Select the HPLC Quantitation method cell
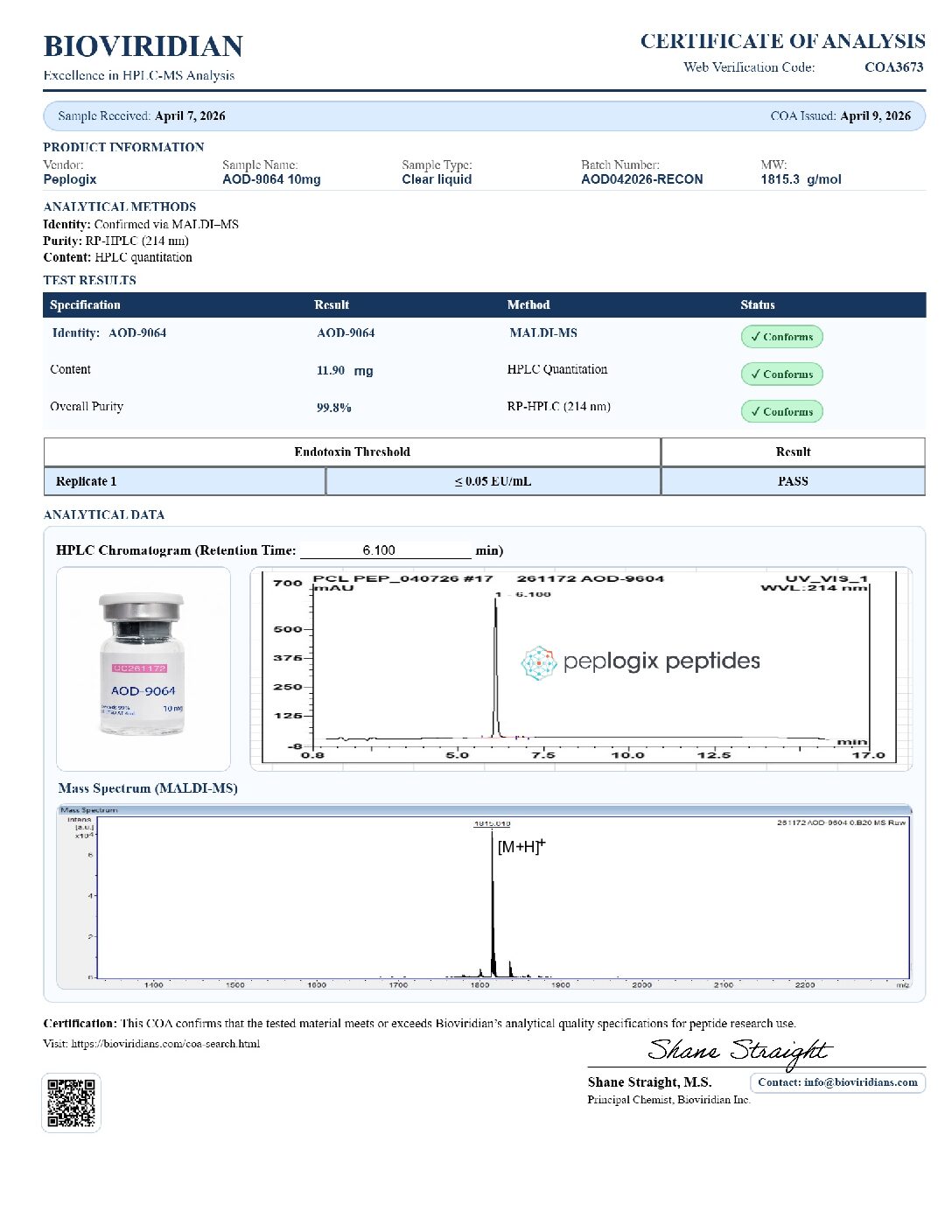The width and height of the screenshot is (952, 1232). (557, 369)
